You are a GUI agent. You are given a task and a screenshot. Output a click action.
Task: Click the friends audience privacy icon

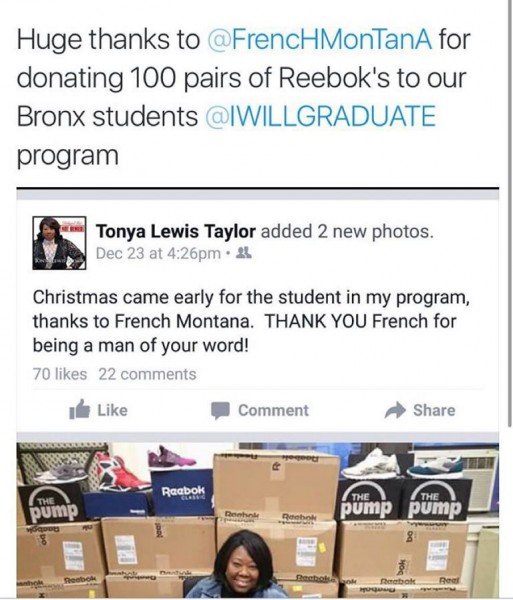tap(244, 253)
